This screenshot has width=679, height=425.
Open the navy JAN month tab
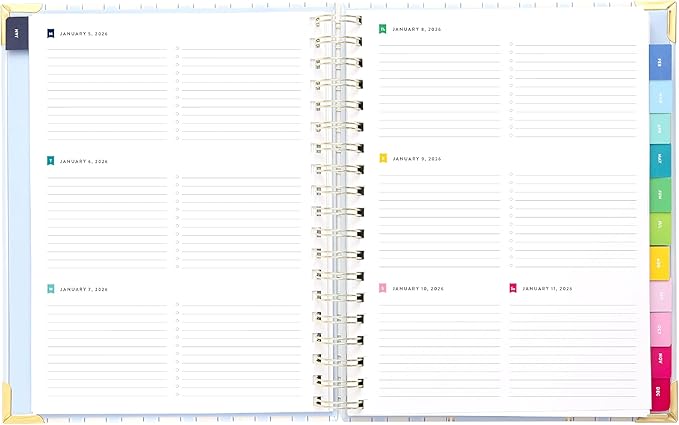[17, 33]
